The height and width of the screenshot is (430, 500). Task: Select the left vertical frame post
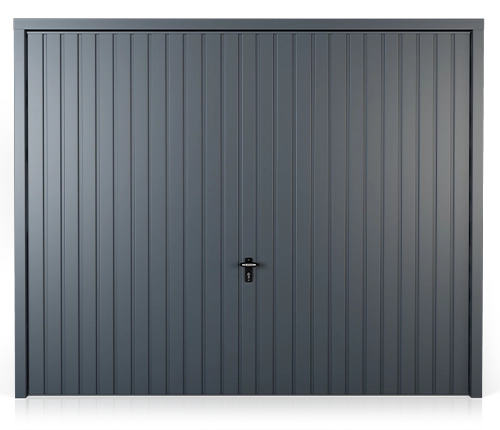20,214
